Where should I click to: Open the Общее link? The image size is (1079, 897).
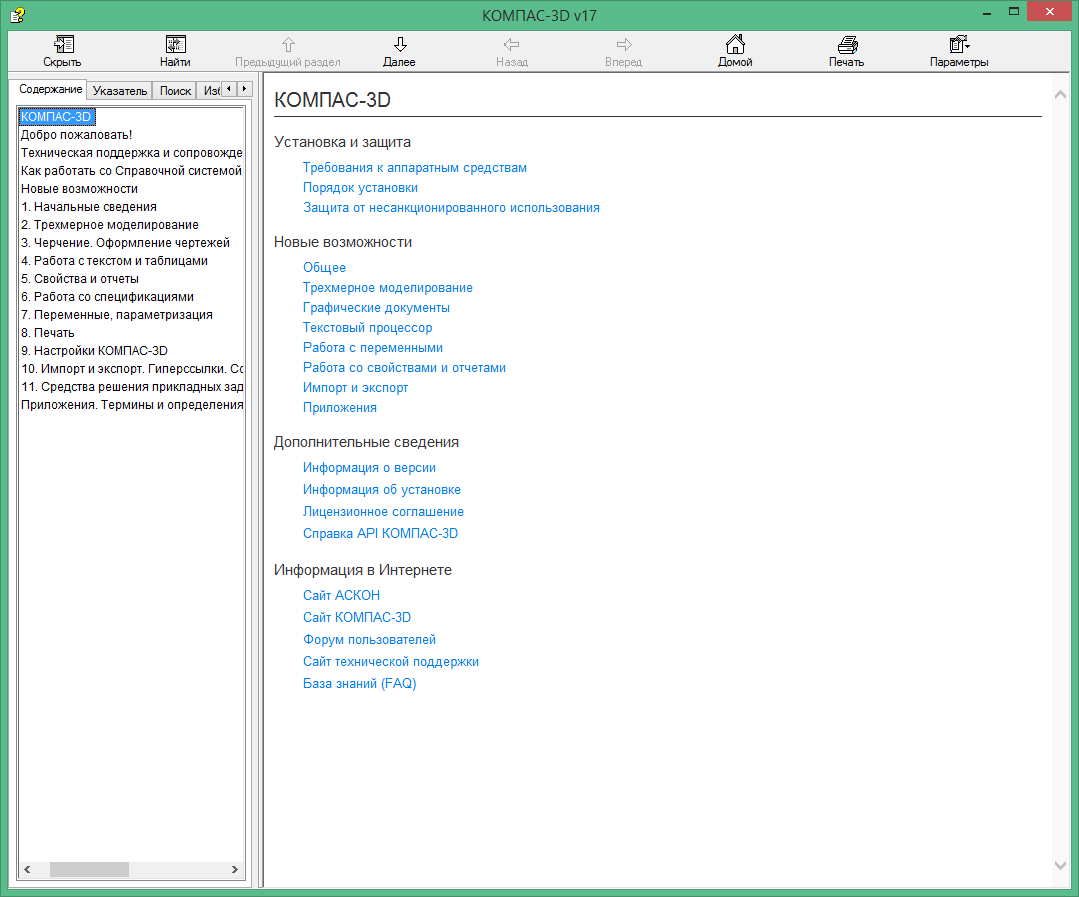pos(324,268)
